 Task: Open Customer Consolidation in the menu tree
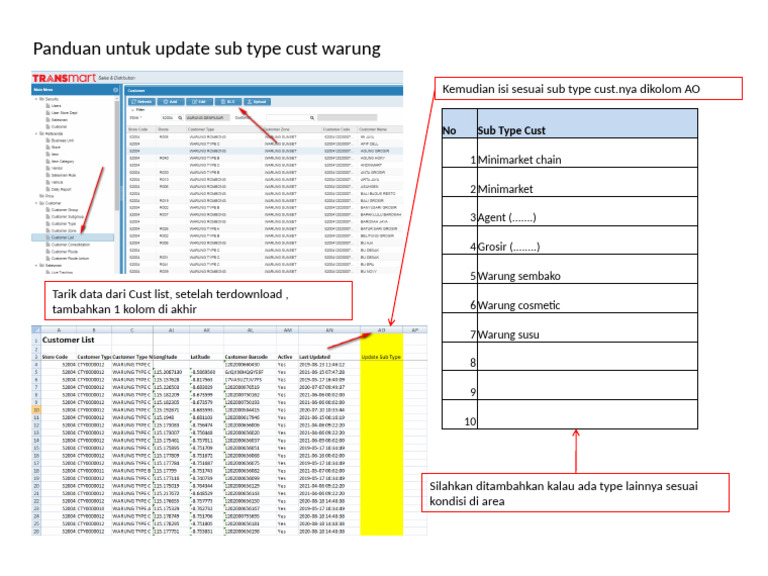click(x=68, y=244)
